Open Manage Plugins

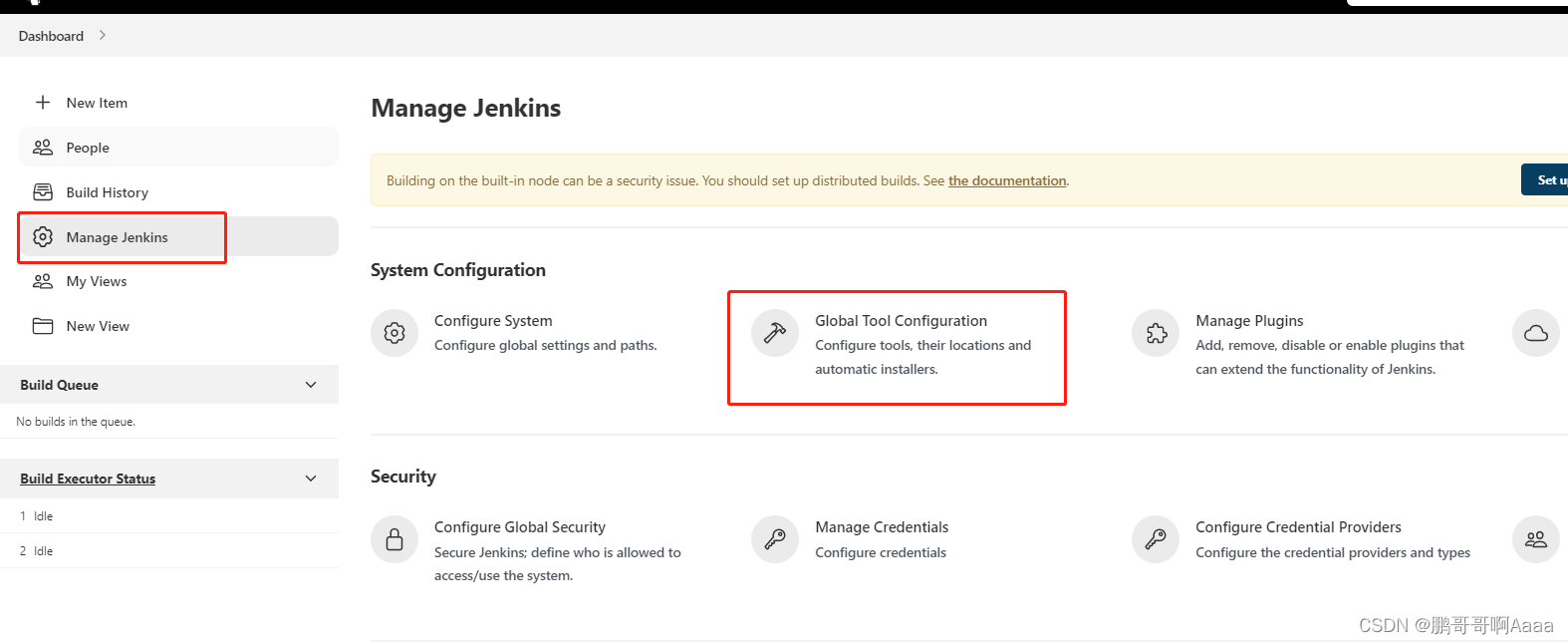[1249, 321]
